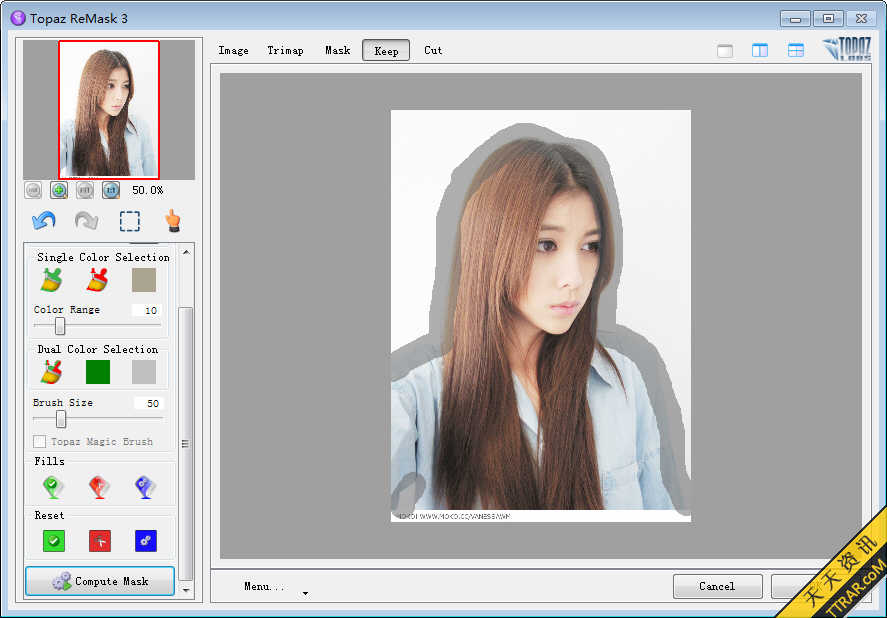Click the panel scrollbar down arrow
The width and height of the screenshot is (887, 618).
[186, 591]
